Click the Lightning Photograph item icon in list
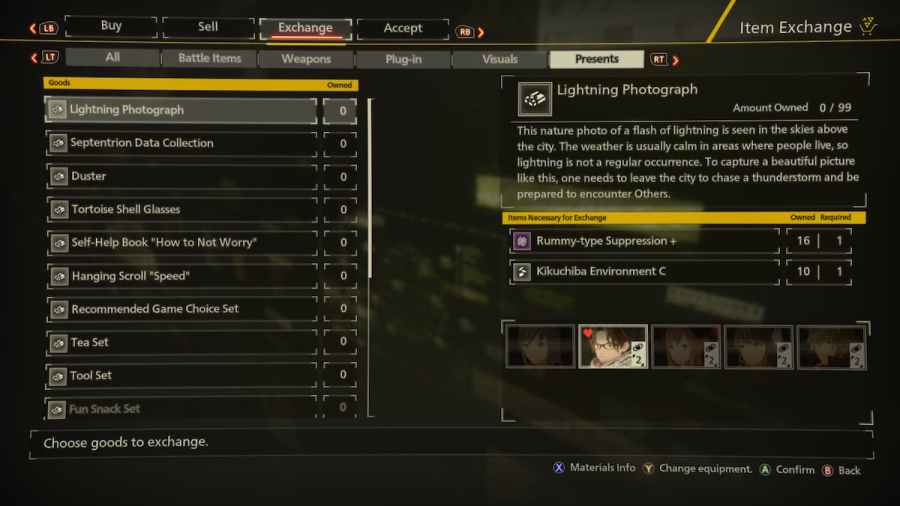The width and height of the screenshot is (900, 506). pos(57,110)
